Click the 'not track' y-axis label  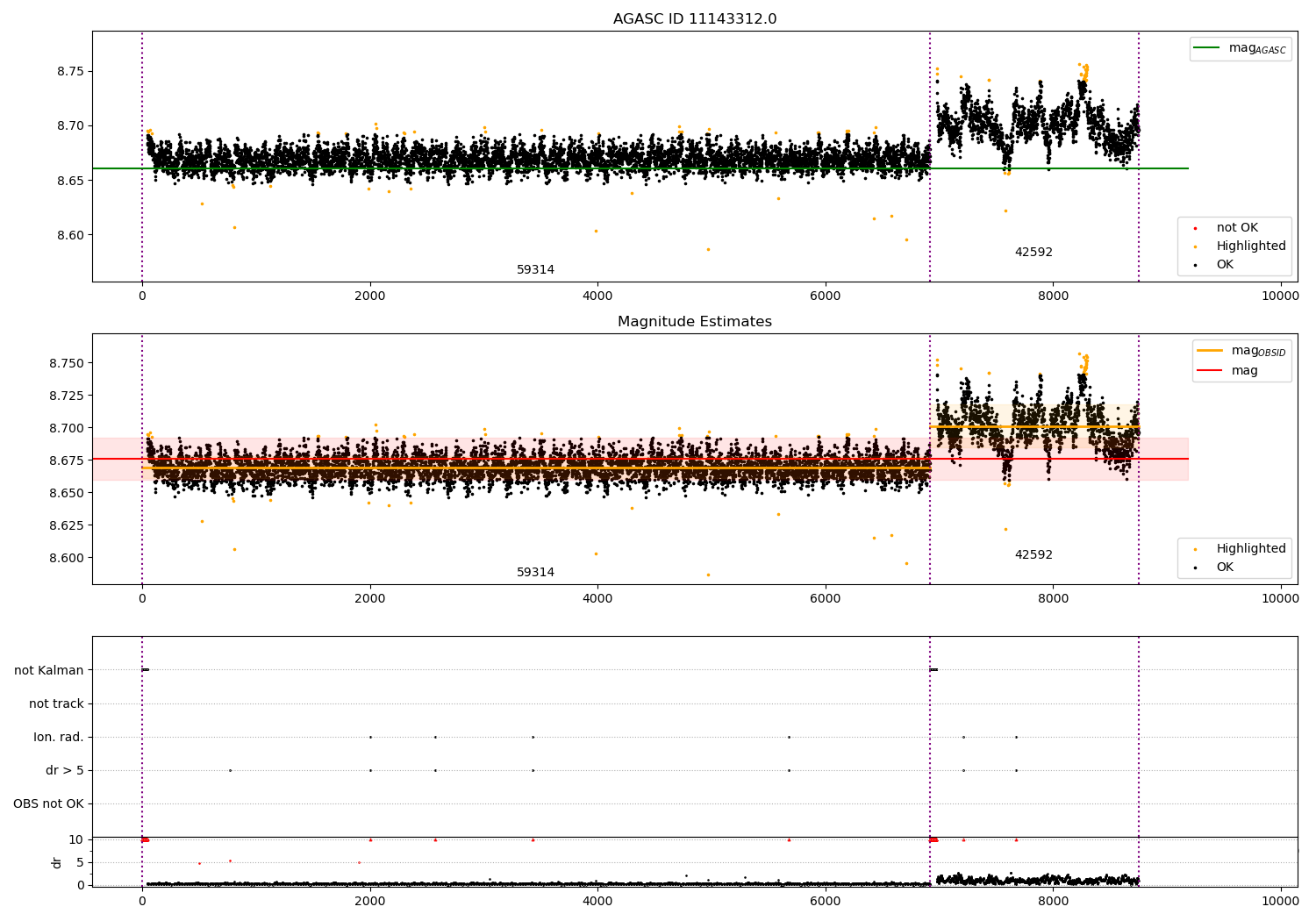(x=56, y=703)
